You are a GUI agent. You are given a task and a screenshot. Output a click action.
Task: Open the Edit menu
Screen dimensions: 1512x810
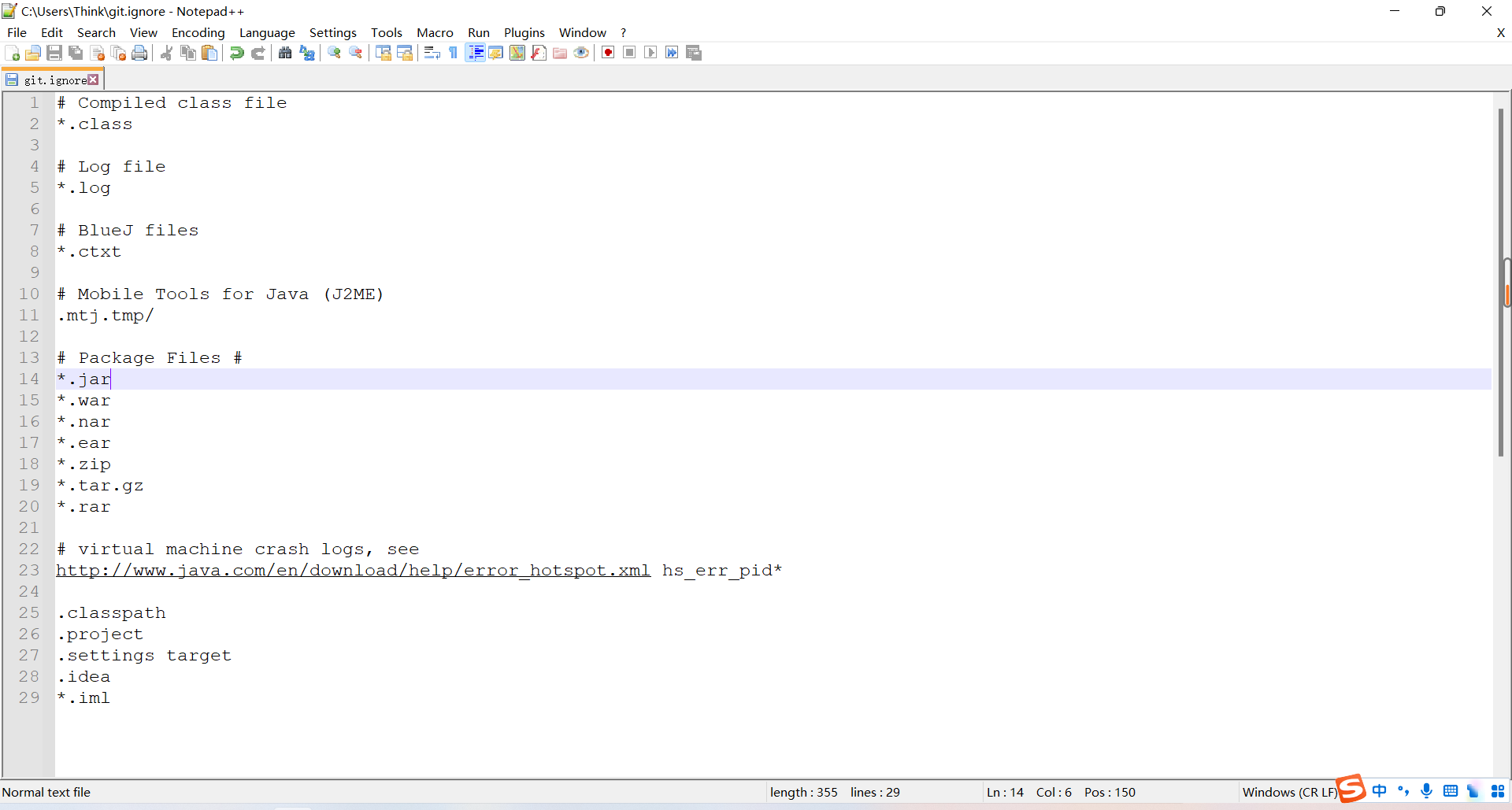(52, 32)
